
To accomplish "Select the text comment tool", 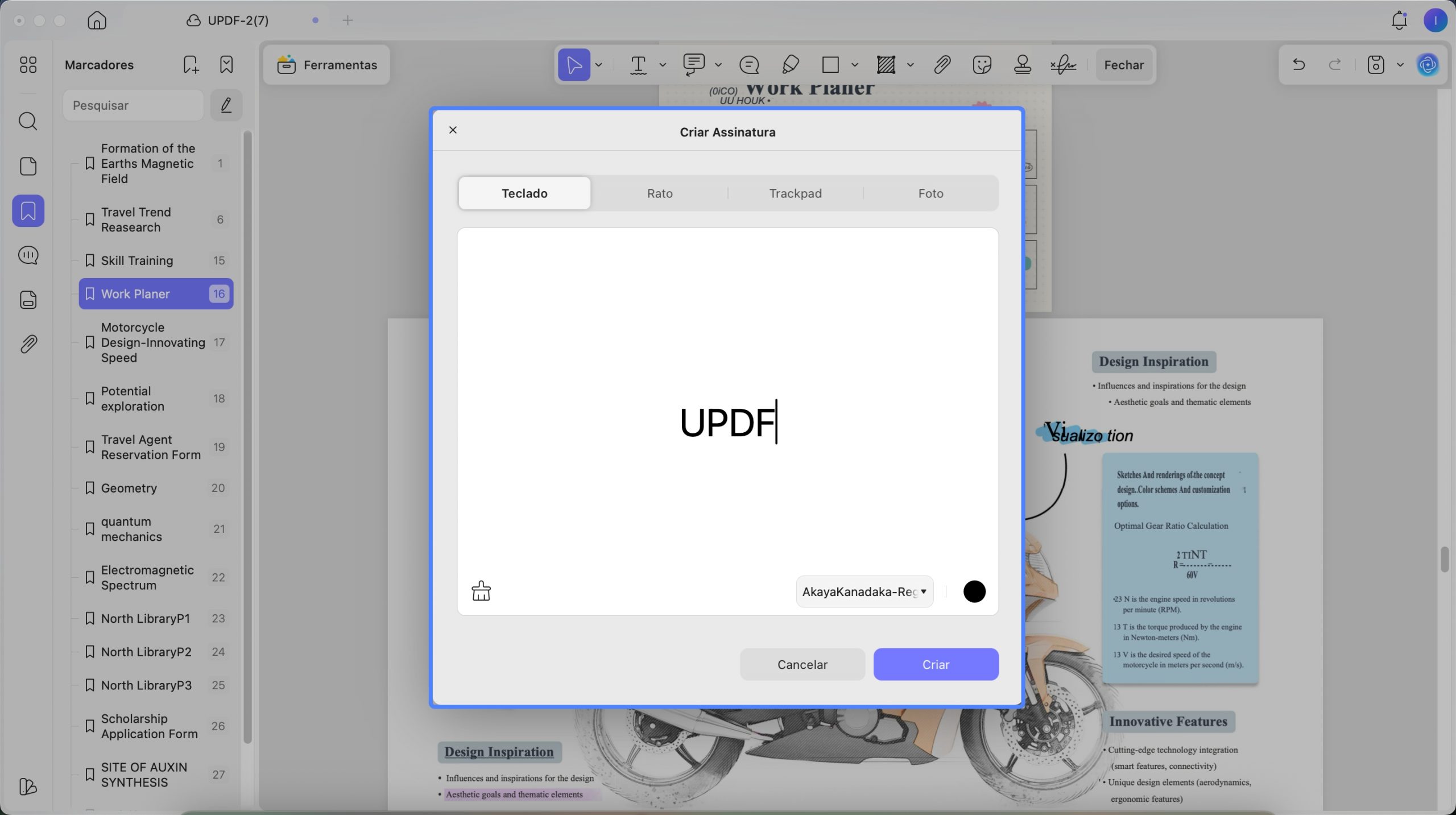I will tap(694, 65).
